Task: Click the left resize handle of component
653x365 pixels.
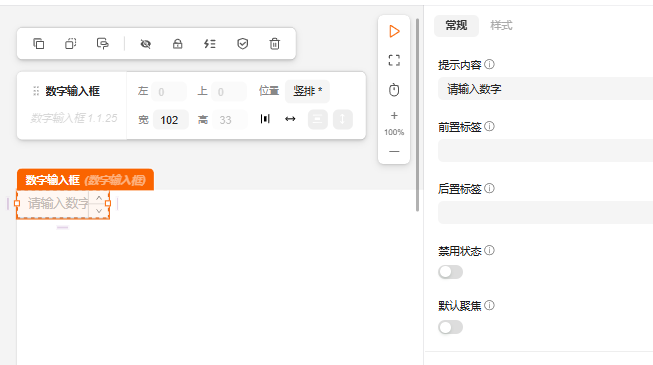Action: click(x=17, y=203)
